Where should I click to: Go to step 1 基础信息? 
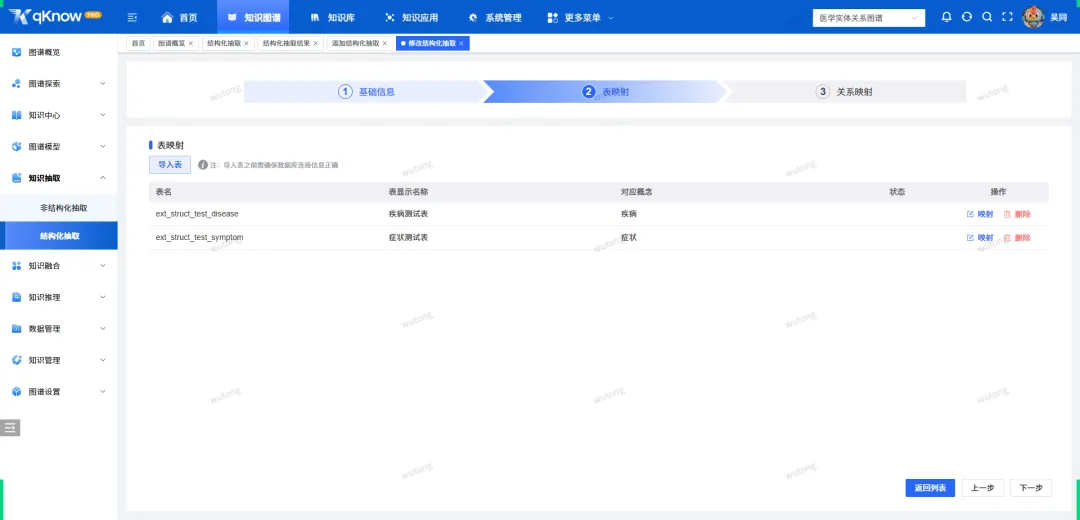point(366,92)
